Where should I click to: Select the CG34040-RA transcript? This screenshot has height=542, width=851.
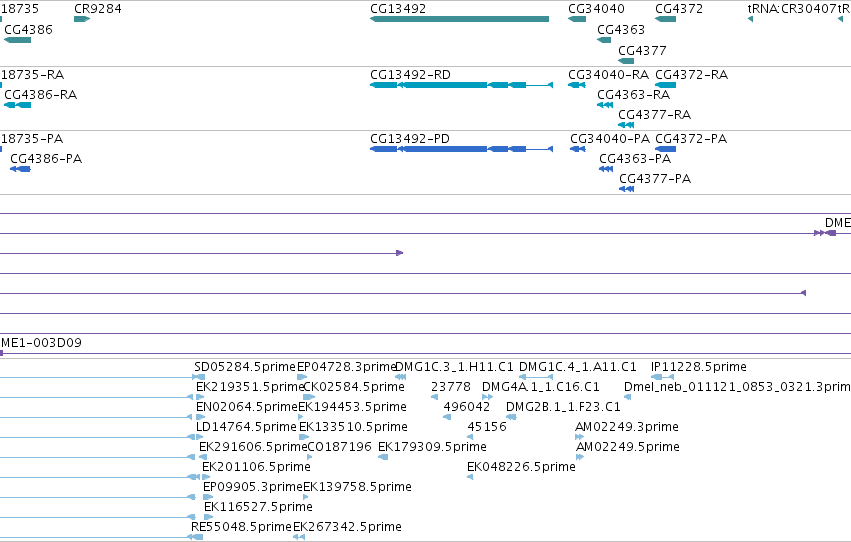[576, 85]
